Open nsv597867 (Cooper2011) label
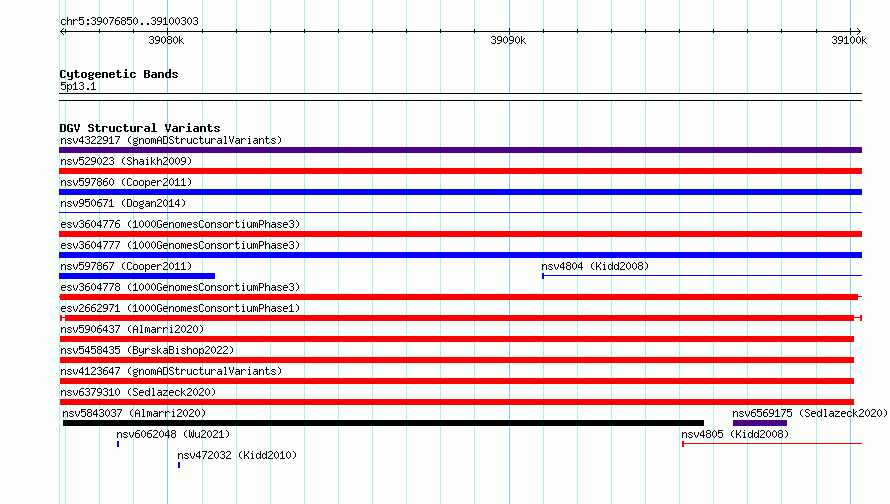 click(x=126, y=266)
